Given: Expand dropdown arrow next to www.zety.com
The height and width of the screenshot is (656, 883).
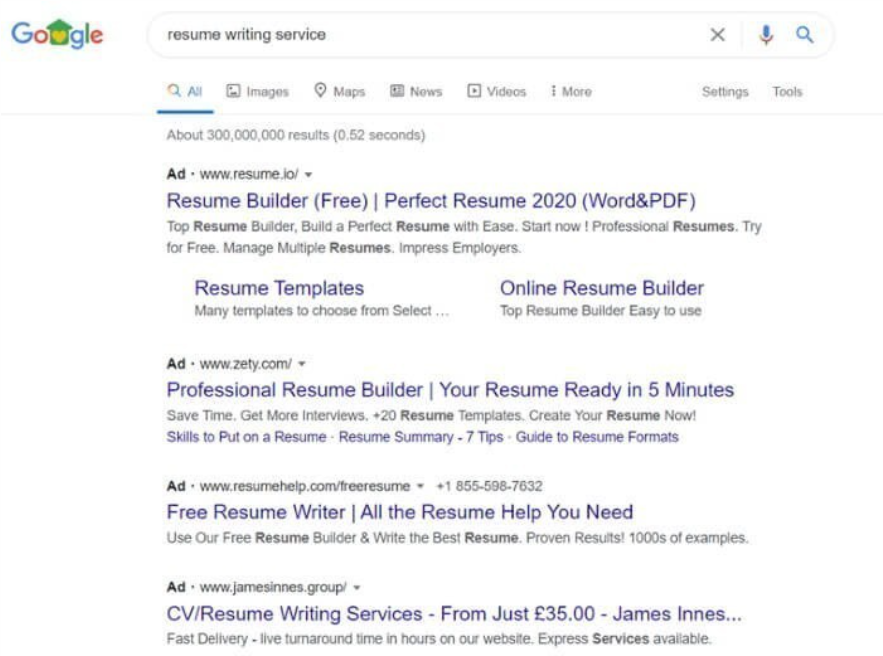Looking at the screenshot, I should pos(302,364).
